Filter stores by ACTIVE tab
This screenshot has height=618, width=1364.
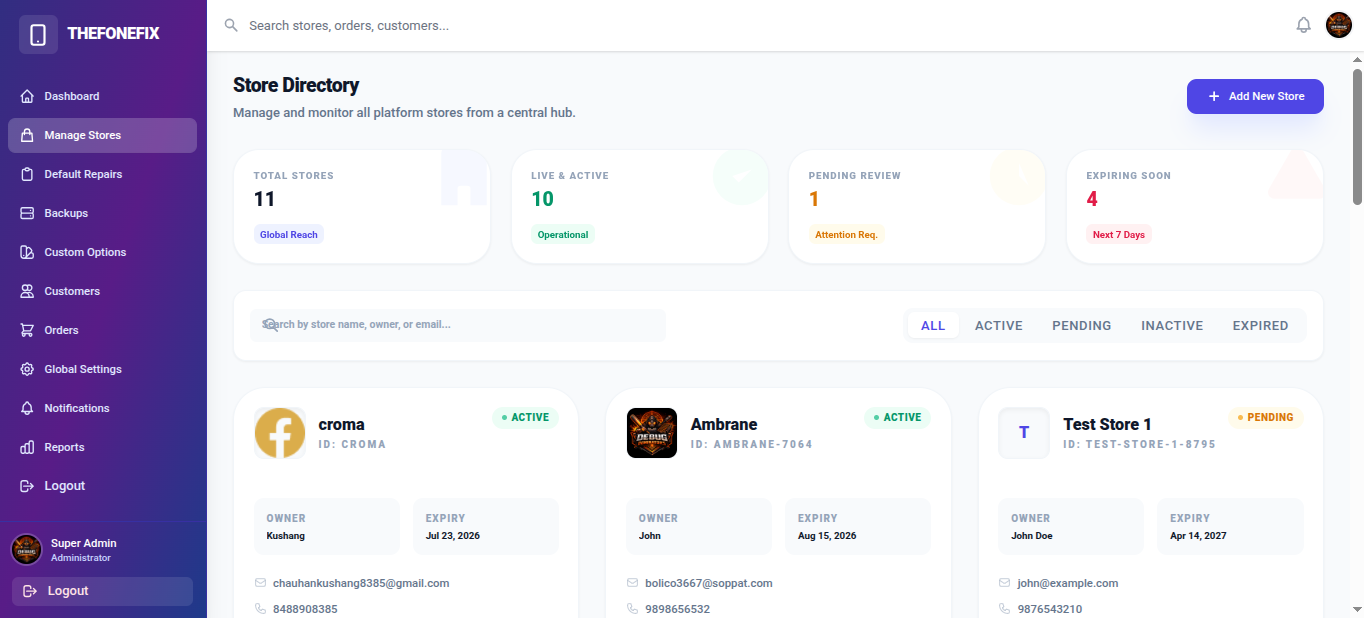(999, 326)
